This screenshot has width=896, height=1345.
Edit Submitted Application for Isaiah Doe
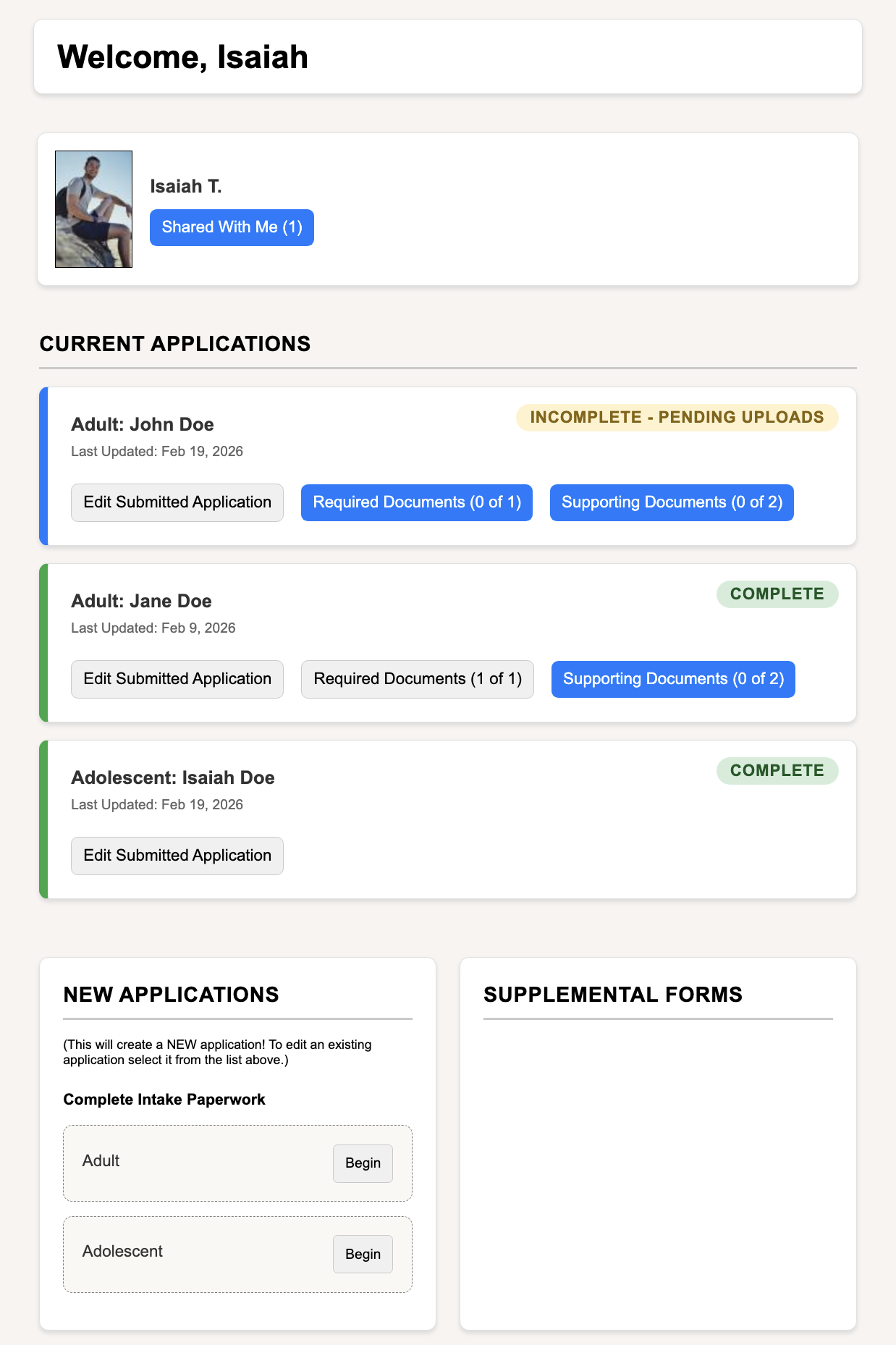tap(177, 856)
